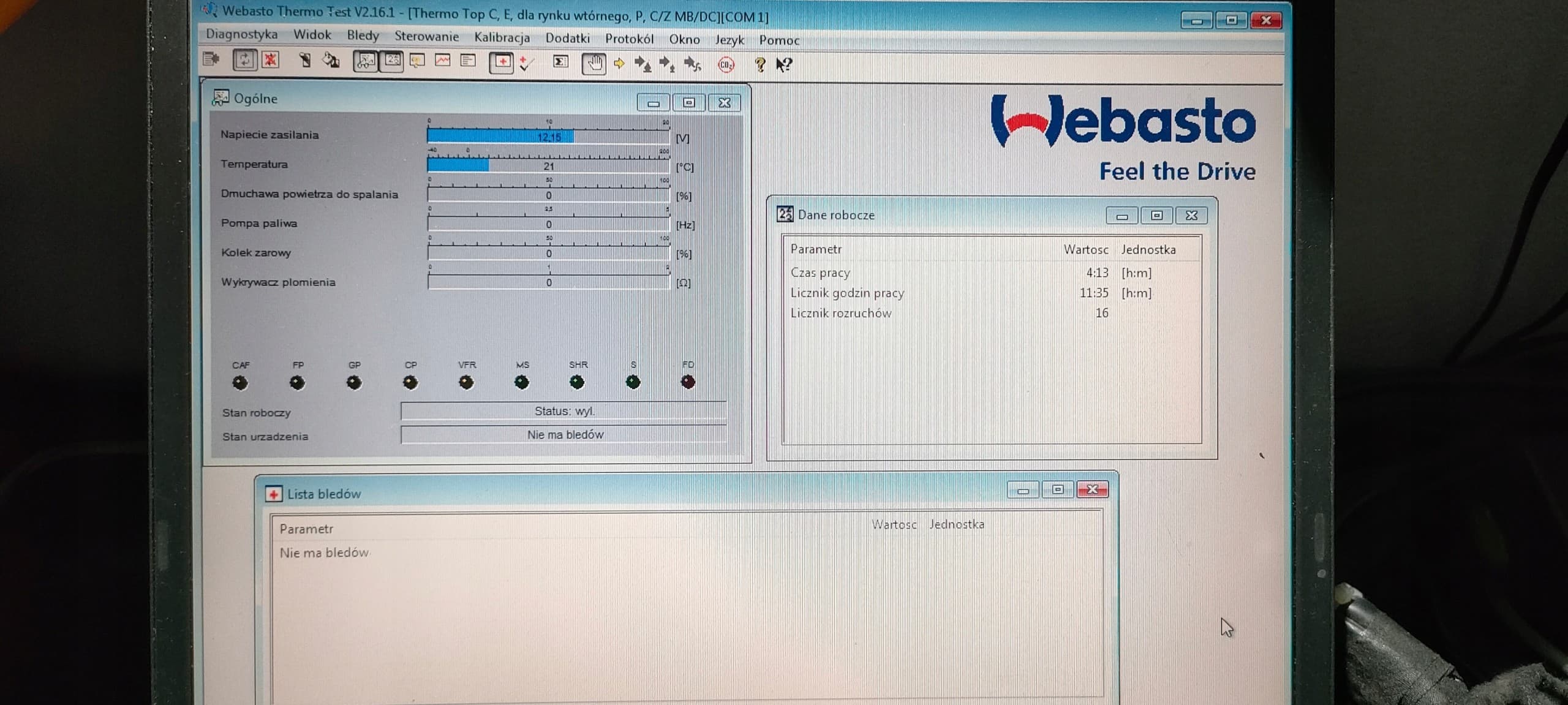Select the 'Nie ma bledów' list entry
Image resolution: width=1568 pixels, height=705 pixels.
tap(324, 552)
